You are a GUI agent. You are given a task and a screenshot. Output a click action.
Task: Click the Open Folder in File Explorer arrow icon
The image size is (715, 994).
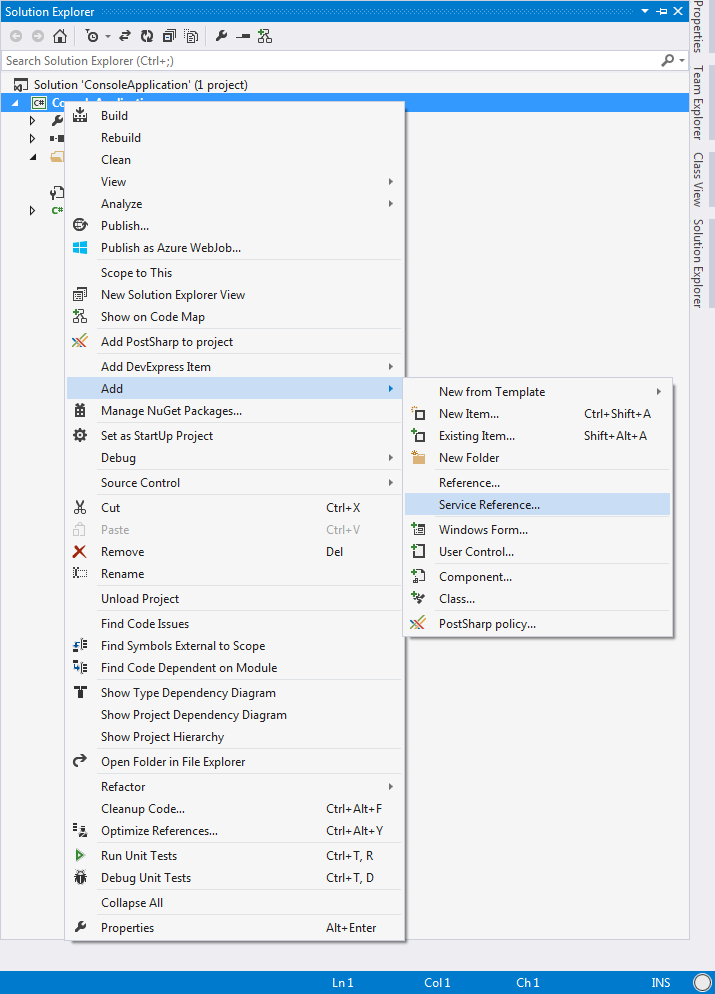pos(80,761)
